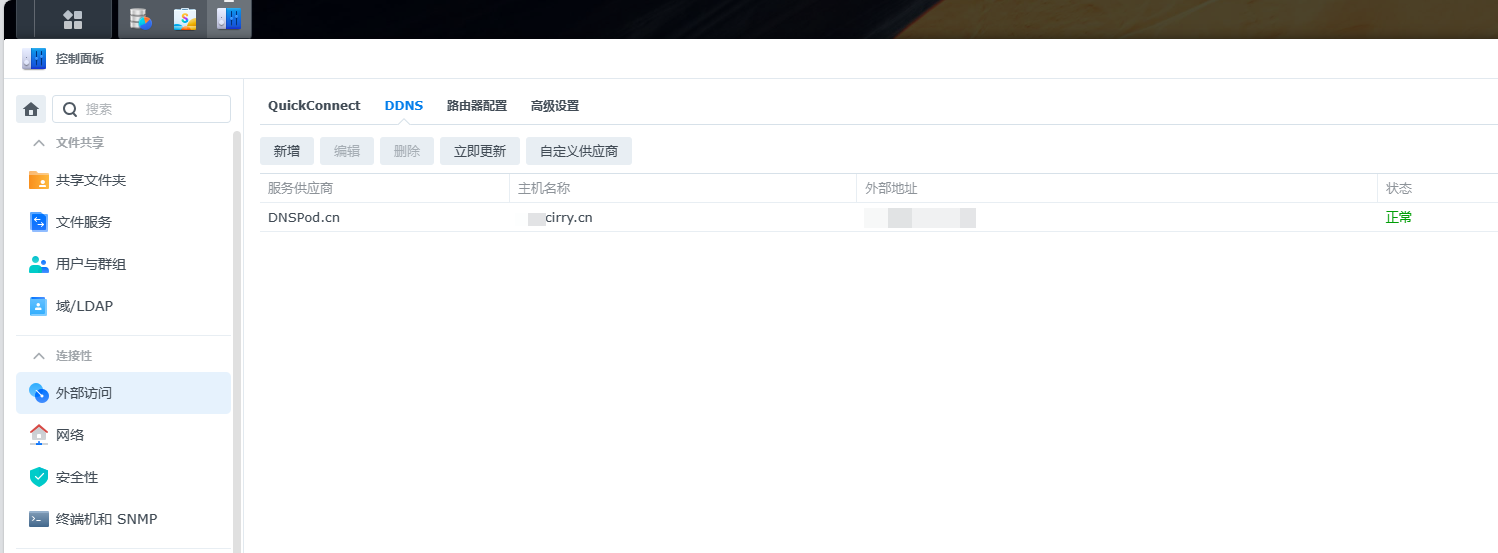Open 终端机和 SNMP settings
Screen dimensions: 1498x553
click(106, 519)
